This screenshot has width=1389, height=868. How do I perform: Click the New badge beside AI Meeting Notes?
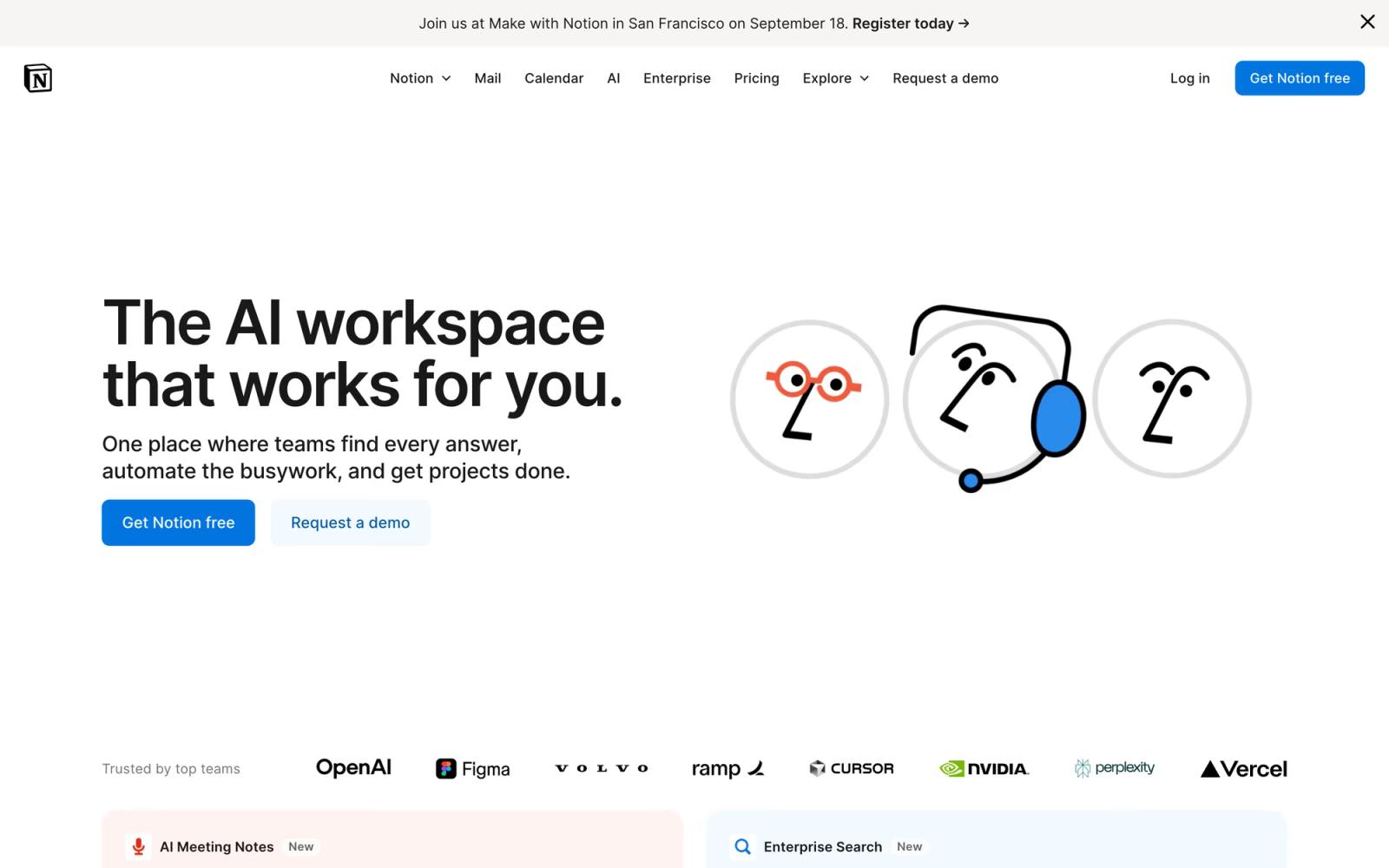coord(301,846)
